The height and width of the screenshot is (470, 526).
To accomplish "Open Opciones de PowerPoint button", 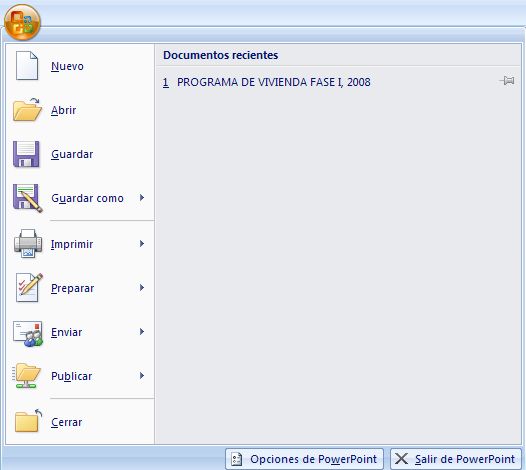I will point(304,459).
